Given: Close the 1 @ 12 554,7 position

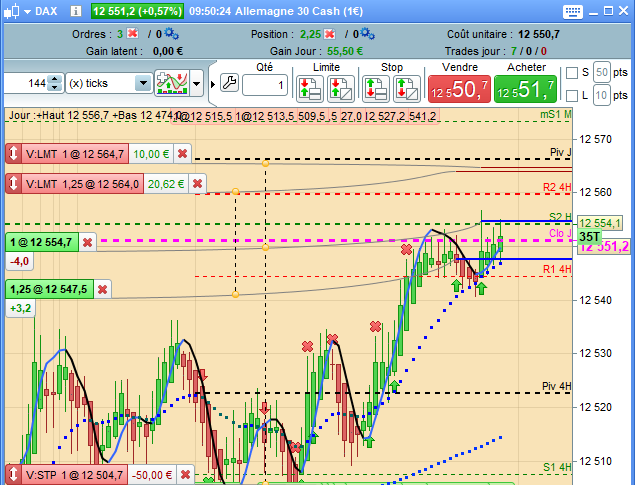Looking at the screenshot, I should click(x=87, y=242).
